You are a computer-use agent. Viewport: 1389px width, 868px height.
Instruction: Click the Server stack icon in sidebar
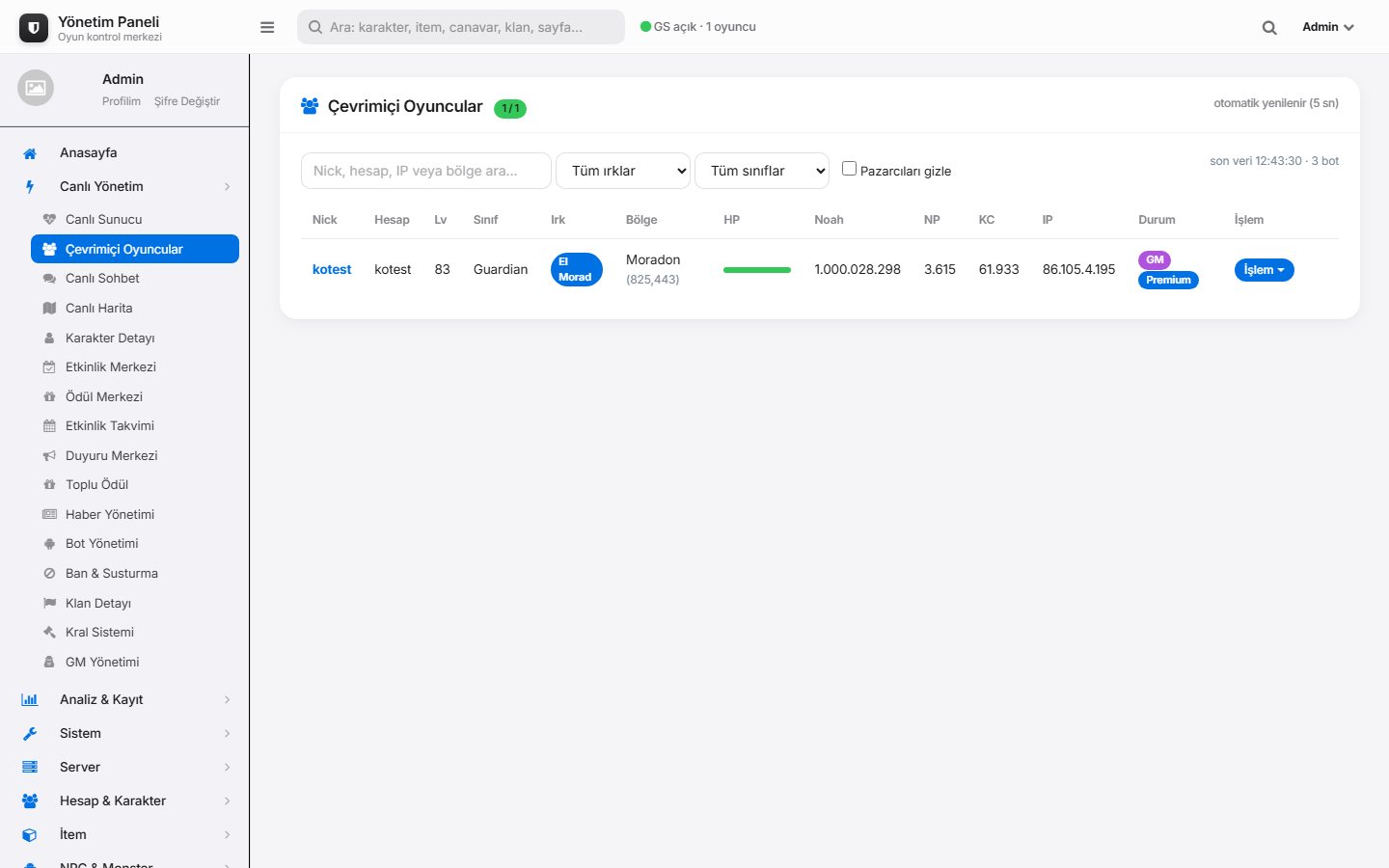(30, 768)
